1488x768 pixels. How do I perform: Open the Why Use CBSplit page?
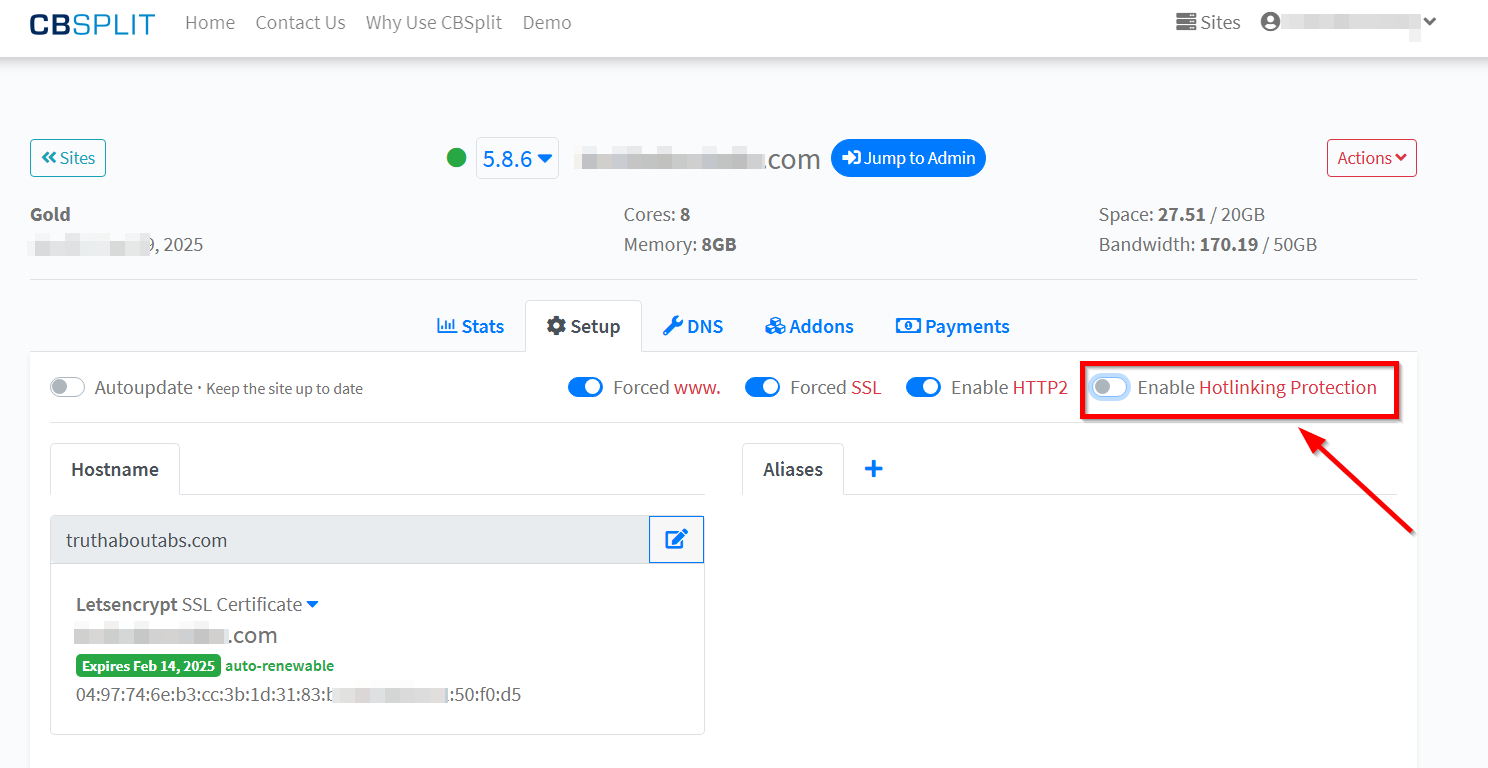[434, 22]
